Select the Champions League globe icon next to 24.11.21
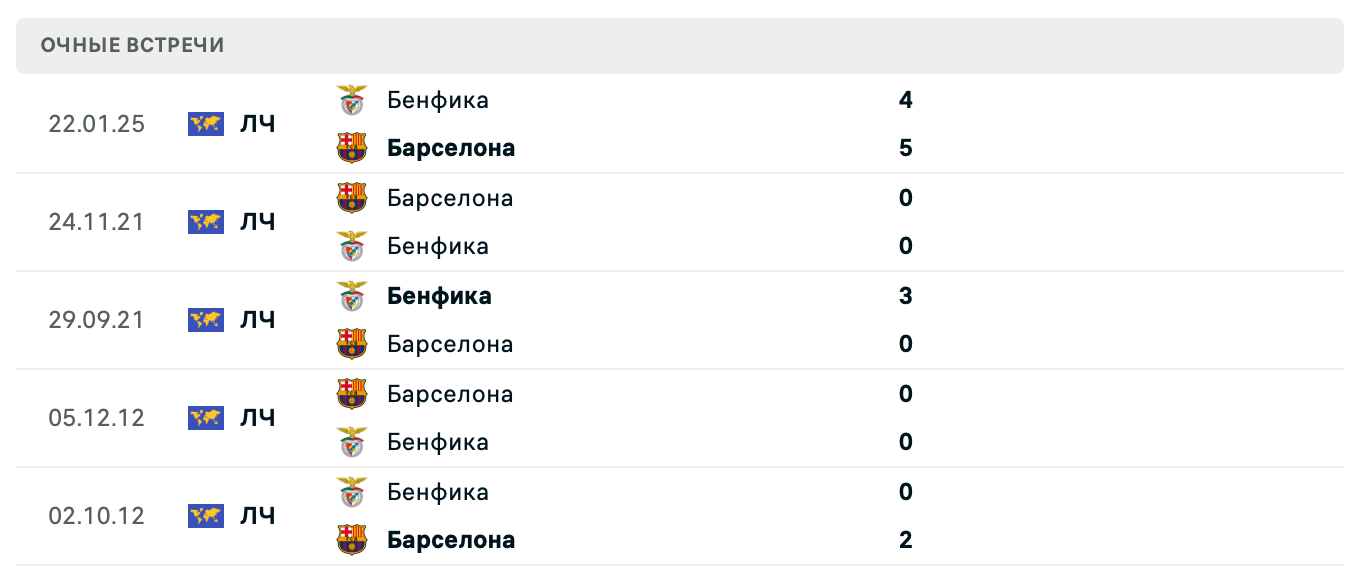 pos(205,222)
